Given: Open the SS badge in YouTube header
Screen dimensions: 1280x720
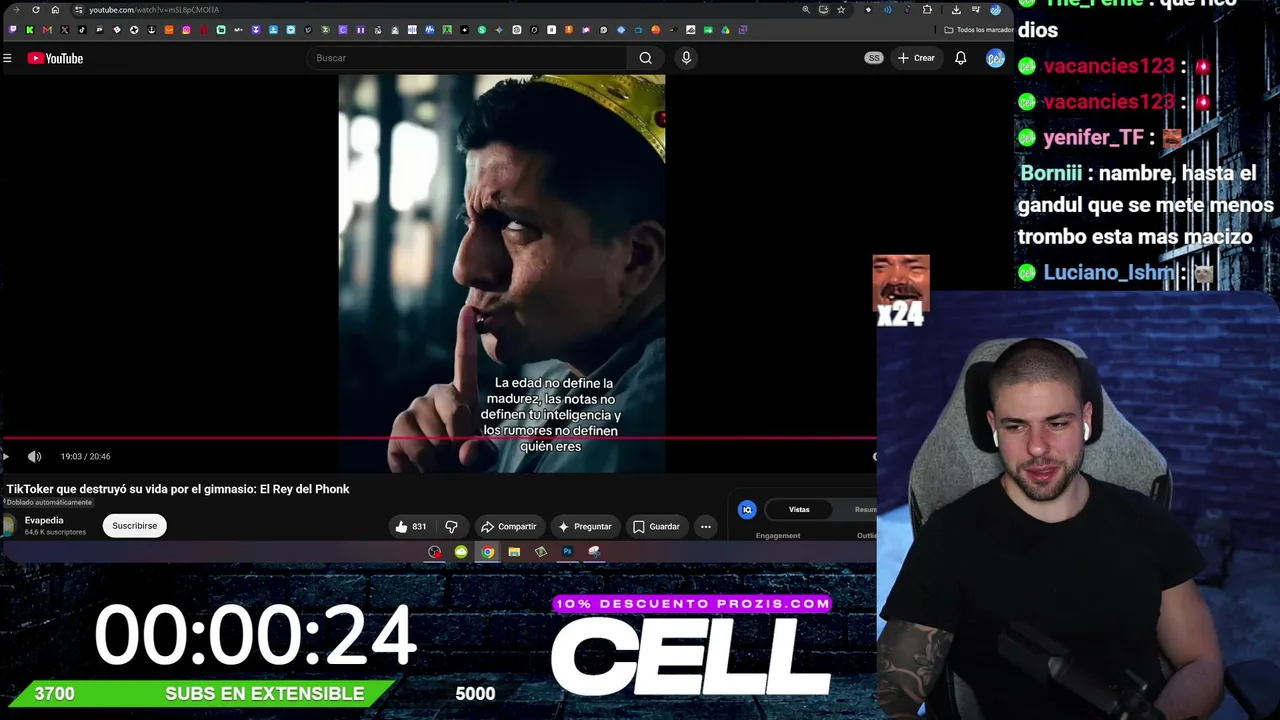Looking at the screenshot, I should click(x=874, y=58).
